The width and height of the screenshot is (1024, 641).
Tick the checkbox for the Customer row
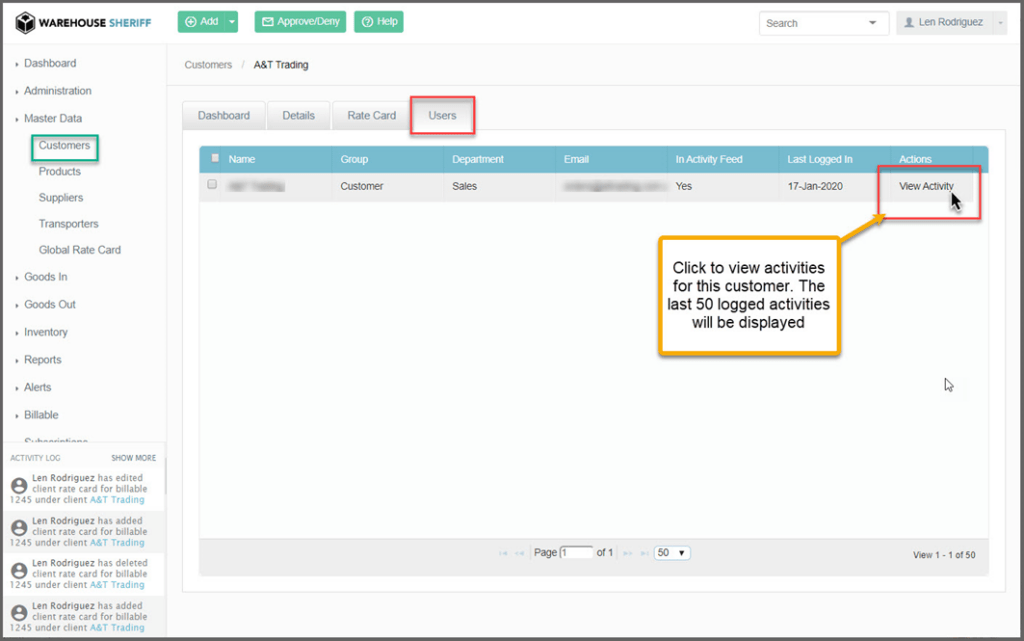[x=212, y=185]
